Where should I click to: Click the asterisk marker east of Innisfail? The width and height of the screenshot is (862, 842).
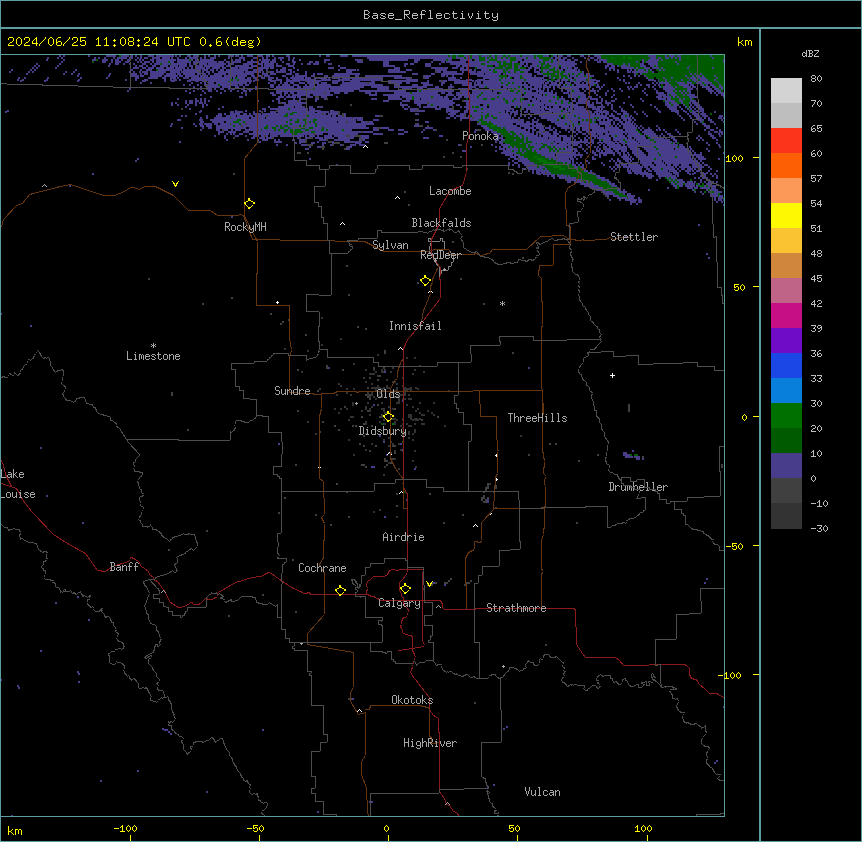coord(502,303)
